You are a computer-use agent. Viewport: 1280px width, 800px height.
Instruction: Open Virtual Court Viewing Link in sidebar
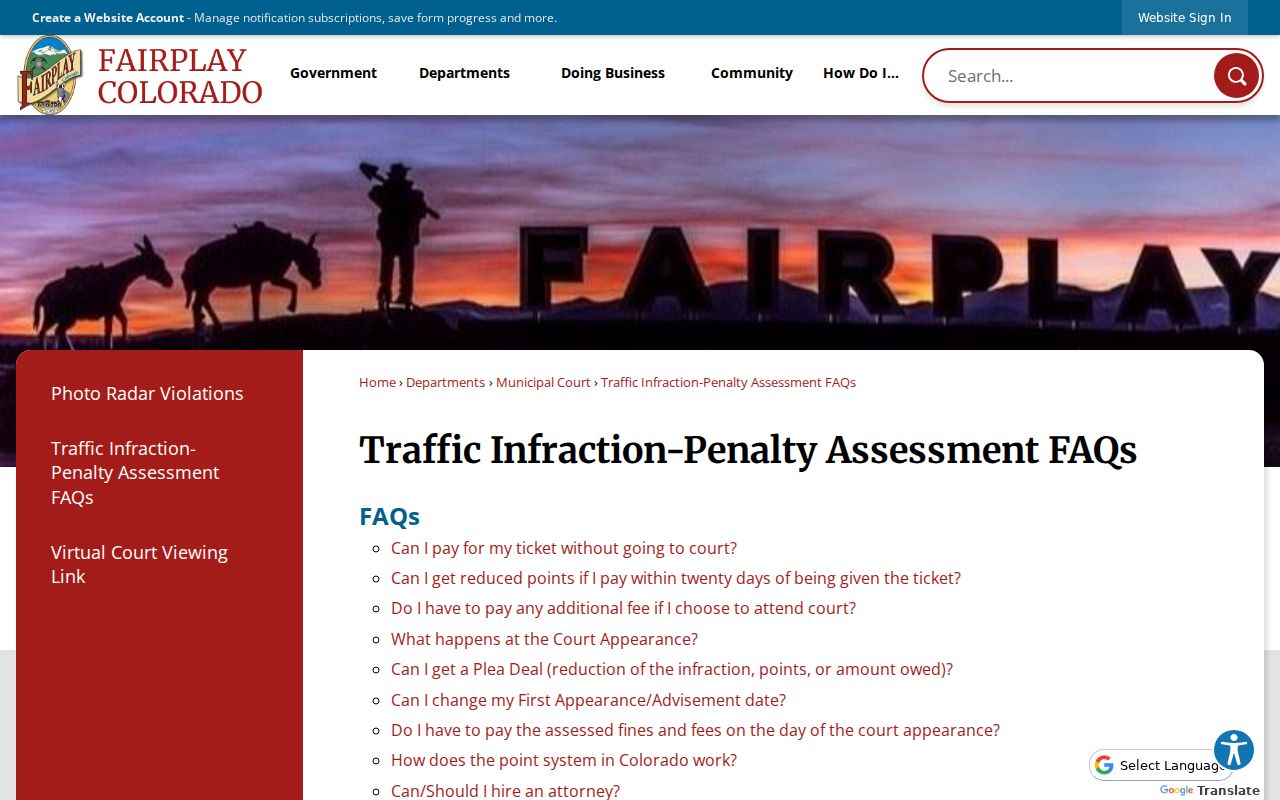click(139, 564)
